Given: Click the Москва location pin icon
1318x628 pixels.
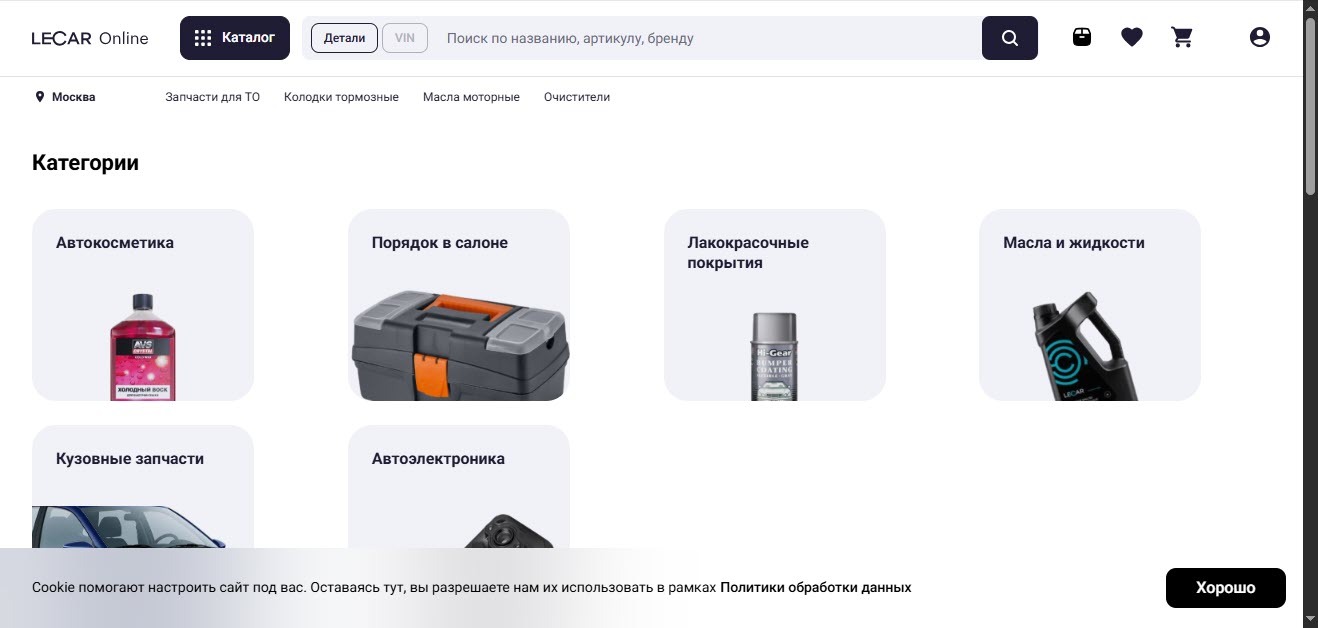Looking at the screenshot, I should pyautogui.click(x=40, y=97).
